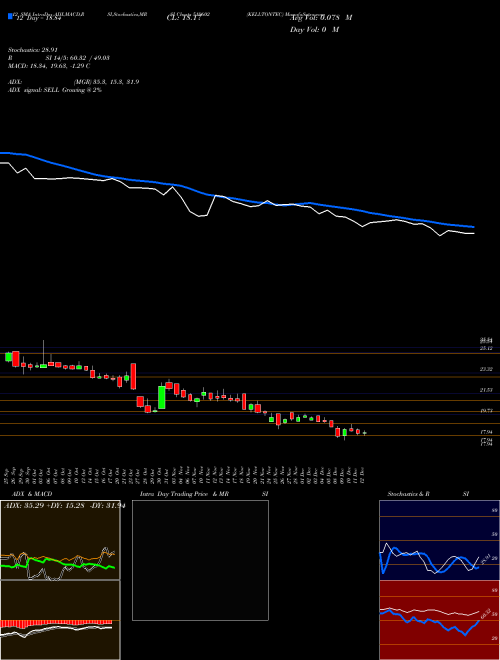Click the empty intraday trading price chart box
This screenshot has height=660, width=500.
tap(200, 560)
